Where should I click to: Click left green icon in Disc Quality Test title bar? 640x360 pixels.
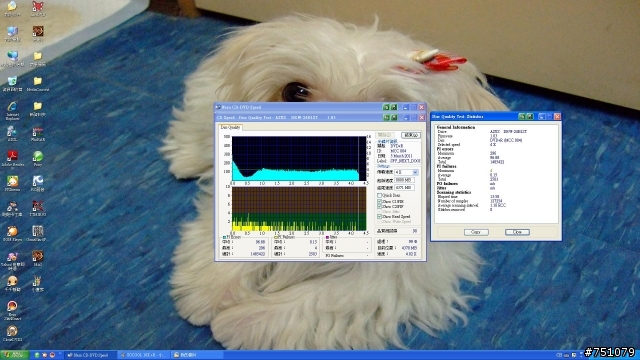click(x=386, y=118)
